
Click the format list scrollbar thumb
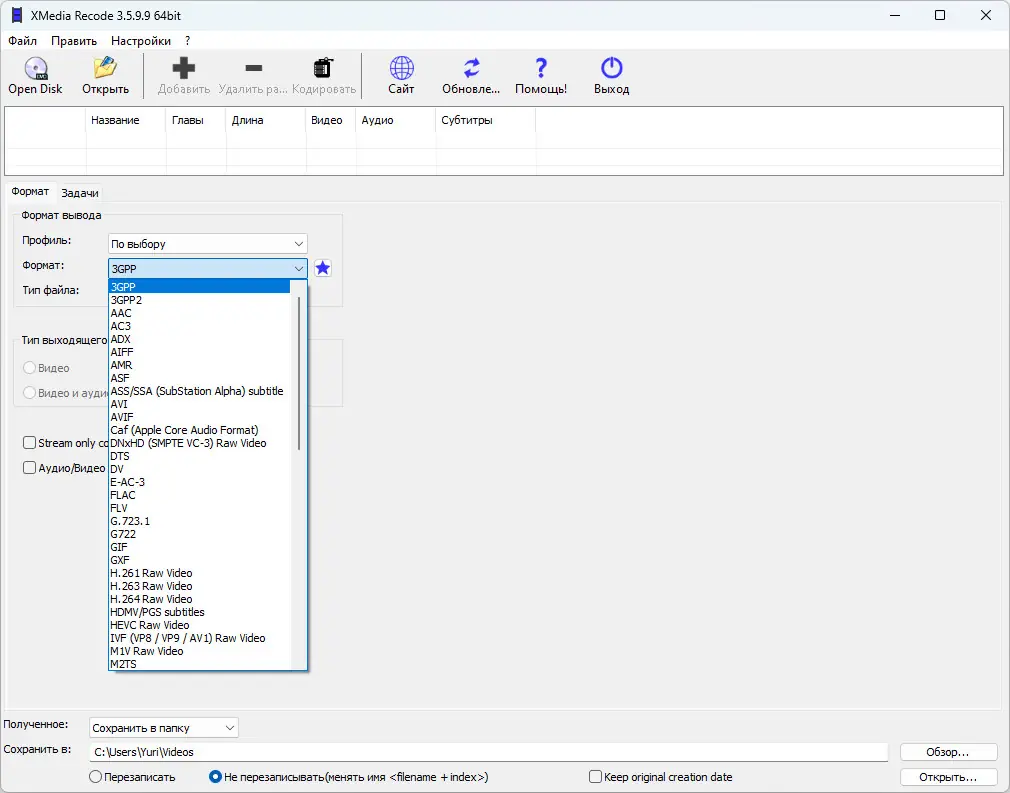[x=299, y=372]
